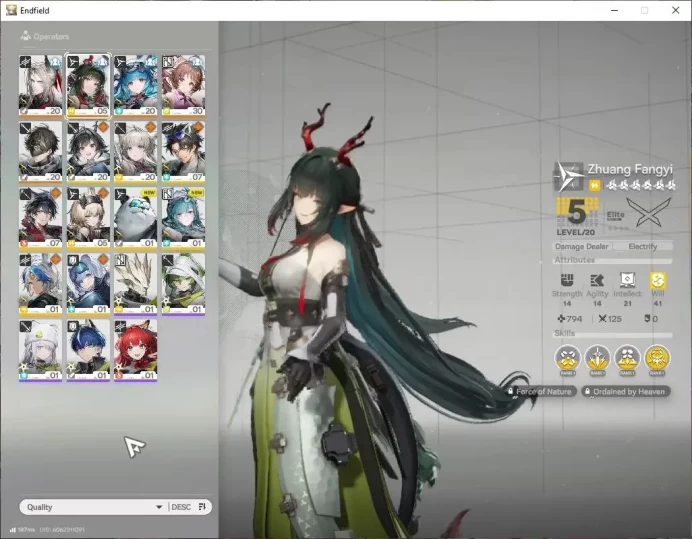Click the Electrify tag

[643, 246]
